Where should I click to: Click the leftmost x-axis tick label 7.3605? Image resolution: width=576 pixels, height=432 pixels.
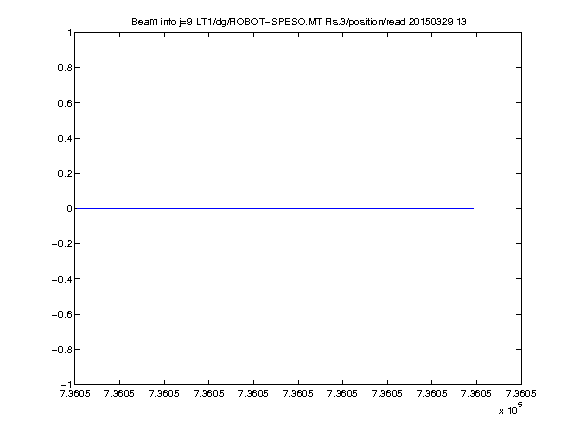point(75,393)
